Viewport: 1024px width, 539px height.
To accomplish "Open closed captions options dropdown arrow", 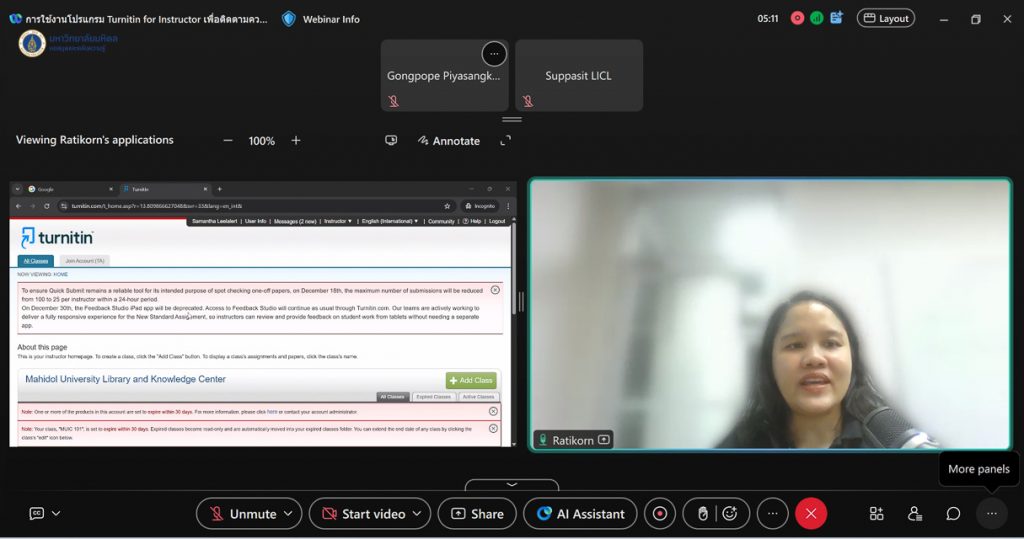I will tap(56, 514).
